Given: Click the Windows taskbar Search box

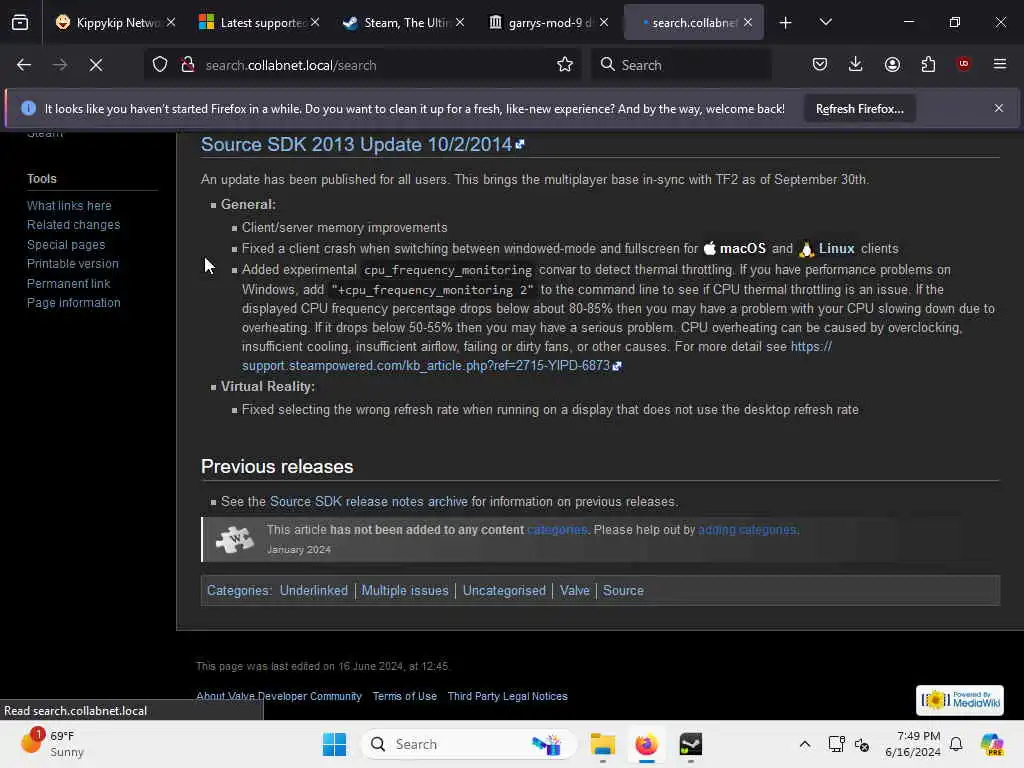Looking at the screenshot, I should tap(469, 744).
